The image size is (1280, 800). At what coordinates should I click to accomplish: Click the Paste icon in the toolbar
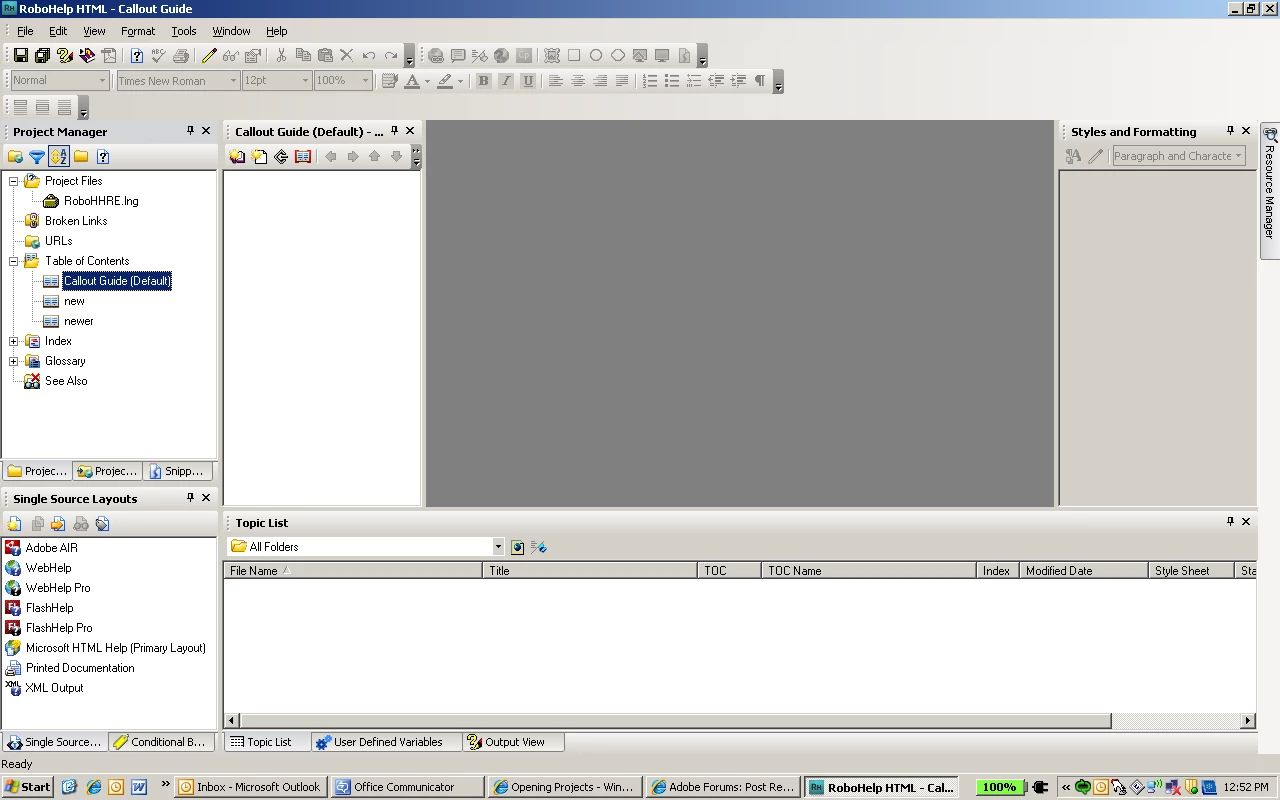(325, 56)
